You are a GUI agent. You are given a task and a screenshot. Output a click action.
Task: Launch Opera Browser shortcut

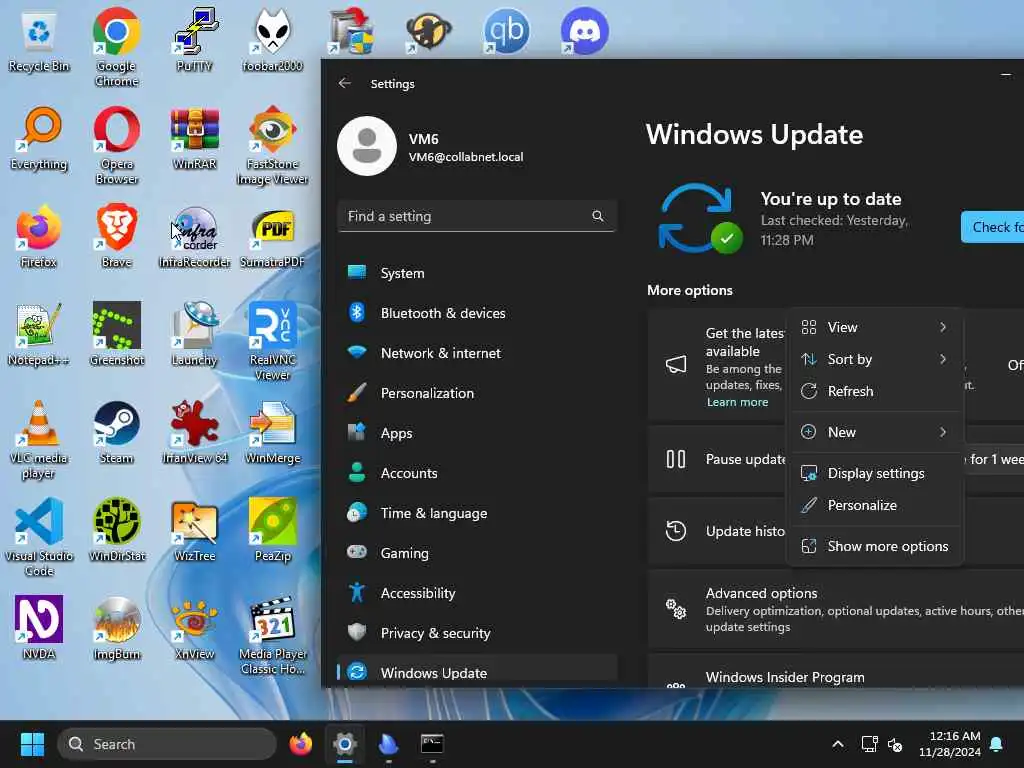(x=116, y=145)
